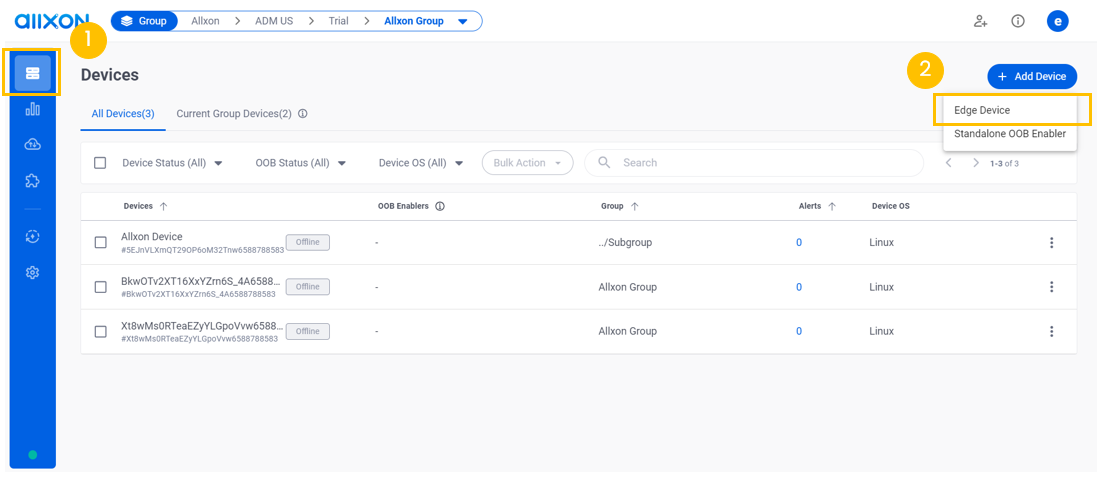This screenshot has height=477, width=1097.
Task: Expand the group breadcrumb dropdown arrow
Action: 462,21
